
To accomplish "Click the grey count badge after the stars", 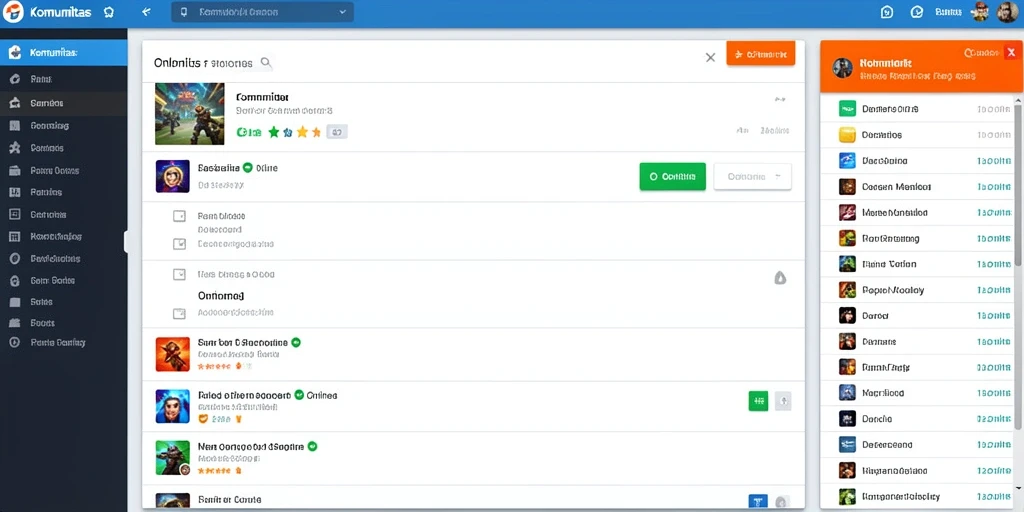I will point(336,133).
